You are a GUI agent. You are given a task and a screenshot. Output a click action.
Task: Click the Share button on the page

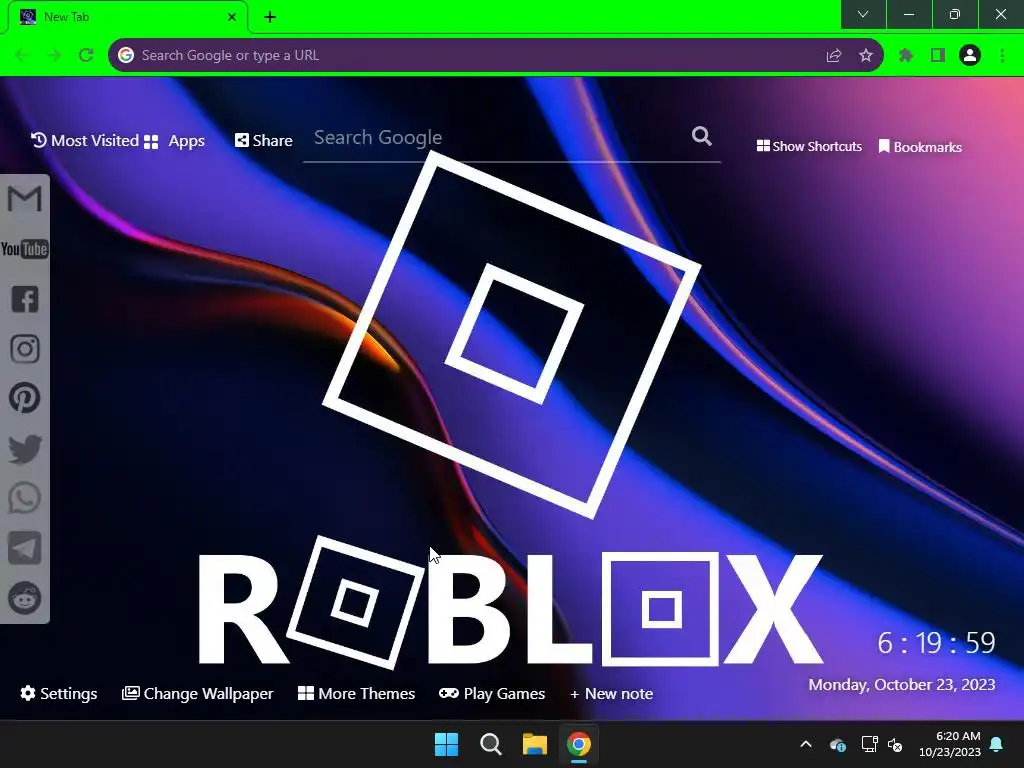264,140
